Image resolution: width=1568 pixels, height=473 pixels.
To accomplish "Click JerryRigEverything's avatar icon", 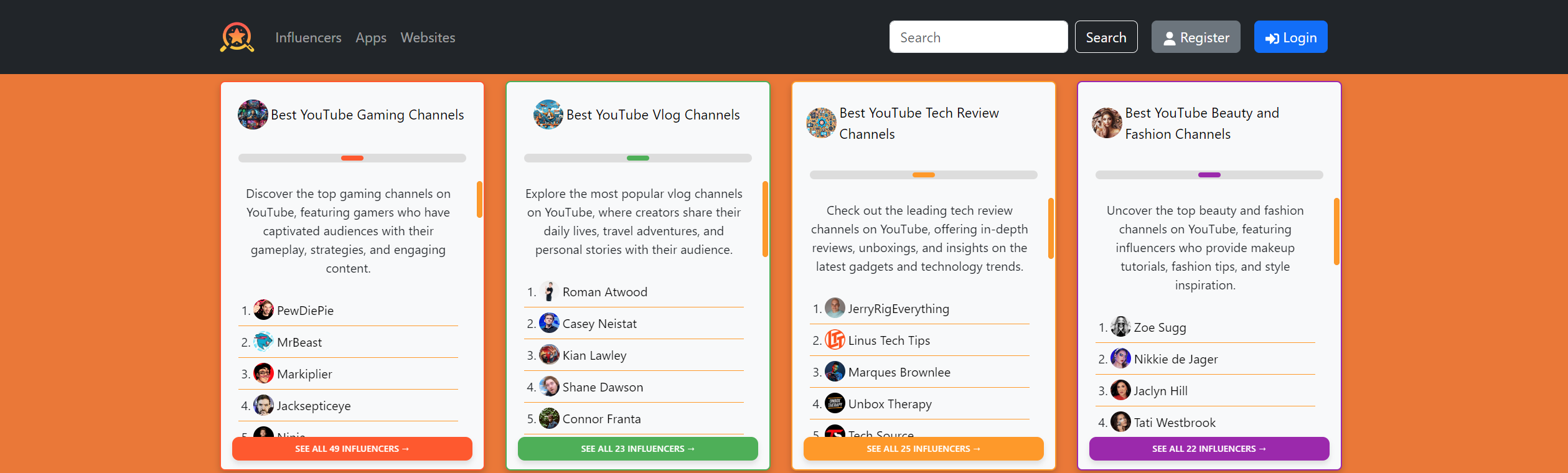I will coord(835,307).
